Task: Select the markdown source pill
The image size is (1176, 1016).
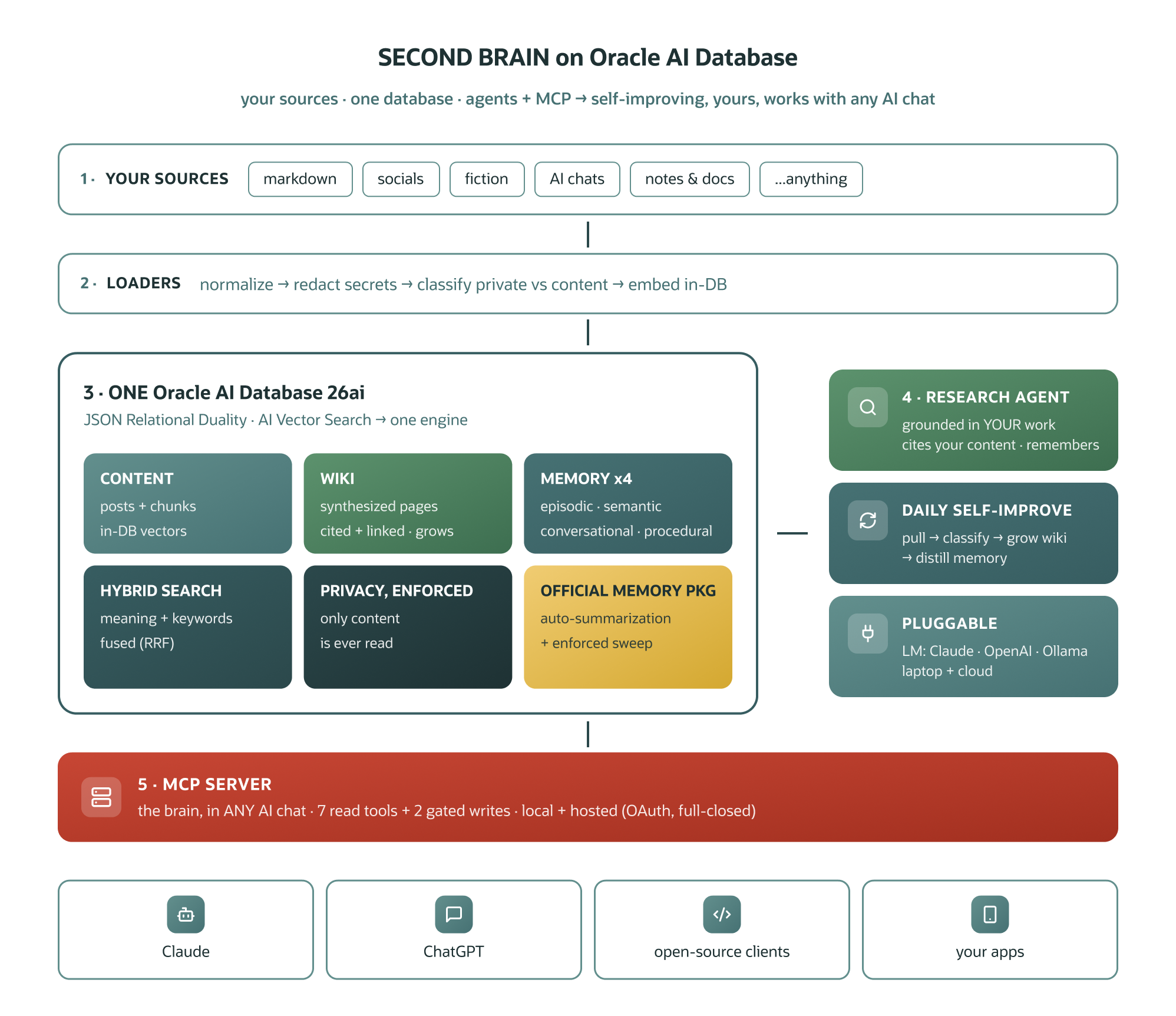Action: tap(300, 179)
